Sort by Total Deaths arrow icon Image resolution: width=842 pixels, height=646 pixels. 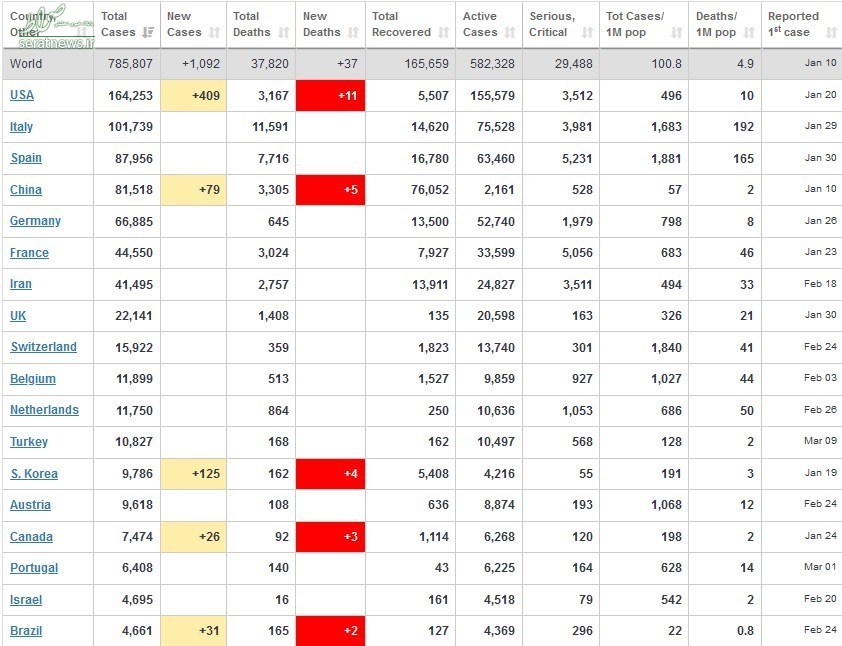click(x=283, y=33)
